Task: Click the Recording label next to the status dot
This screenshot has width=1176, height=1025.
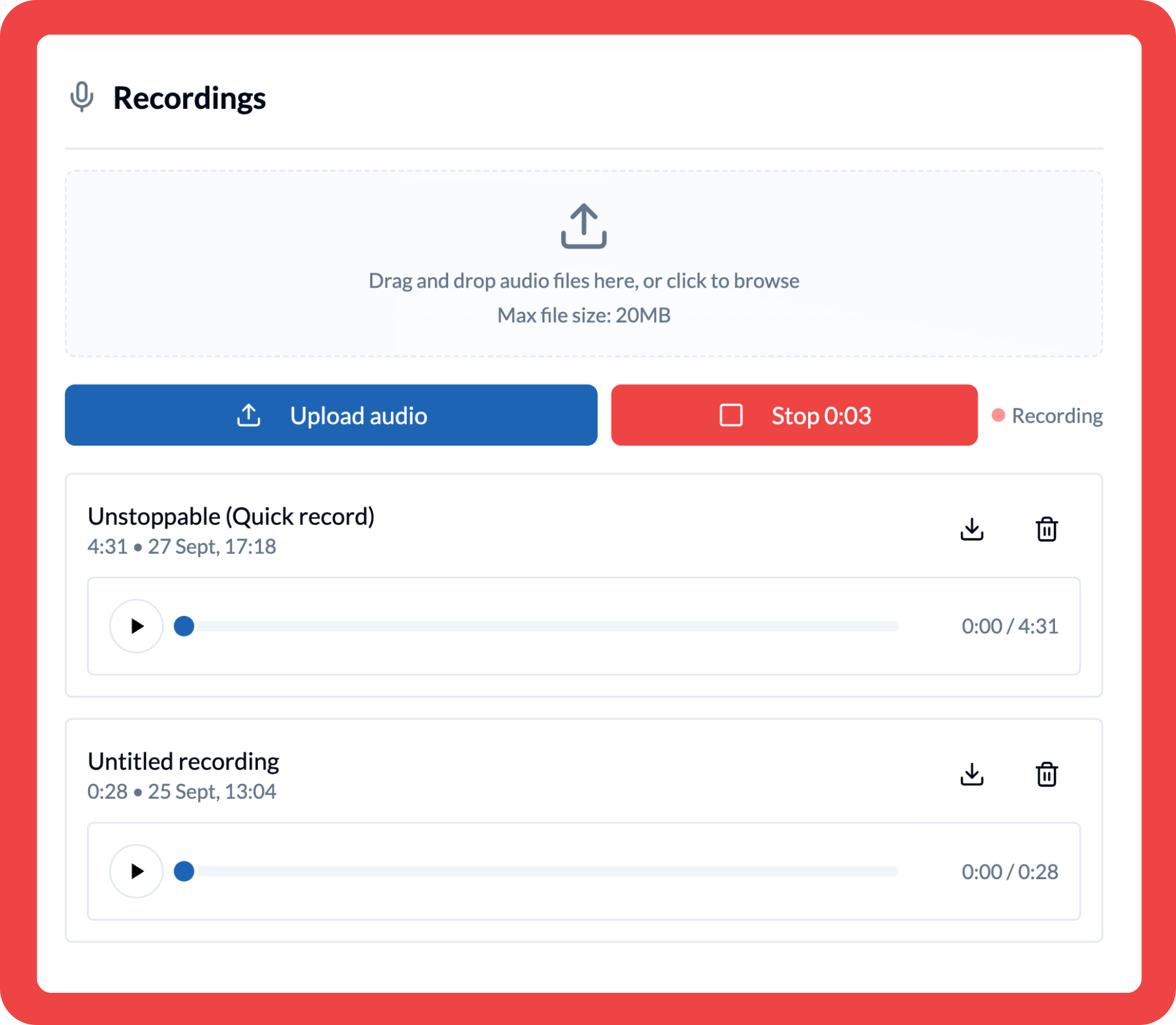Action: click(1057, 415)
